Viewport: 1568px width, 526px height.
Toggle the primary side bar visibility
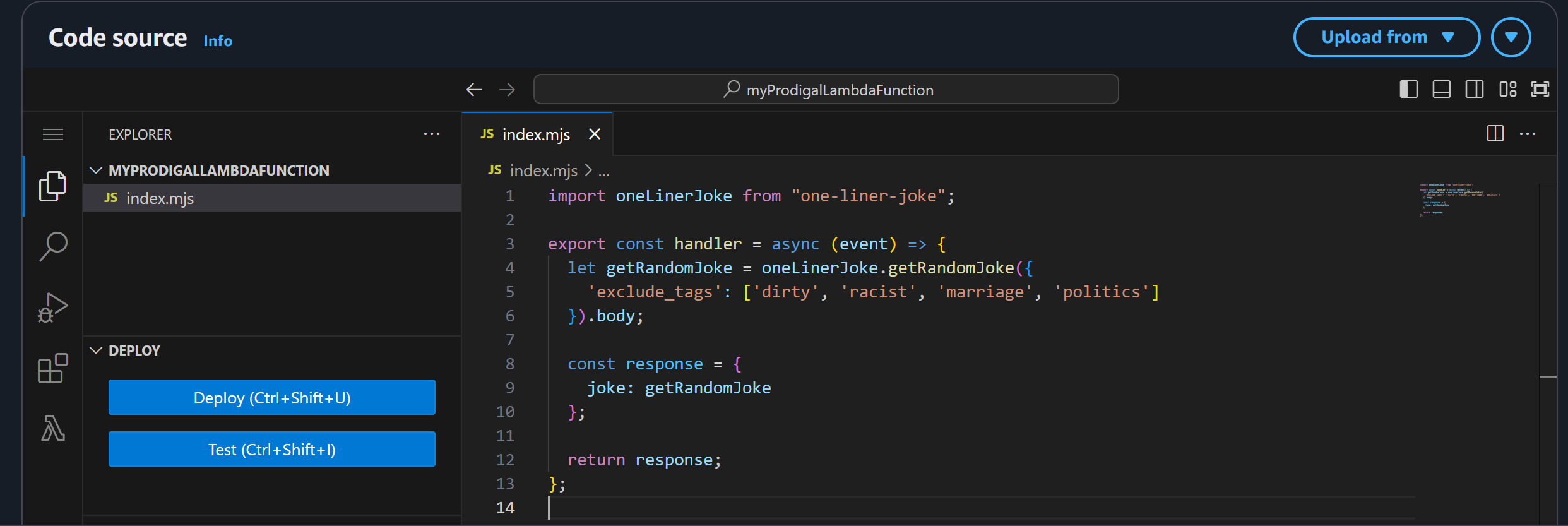[x=1408, y=90]
